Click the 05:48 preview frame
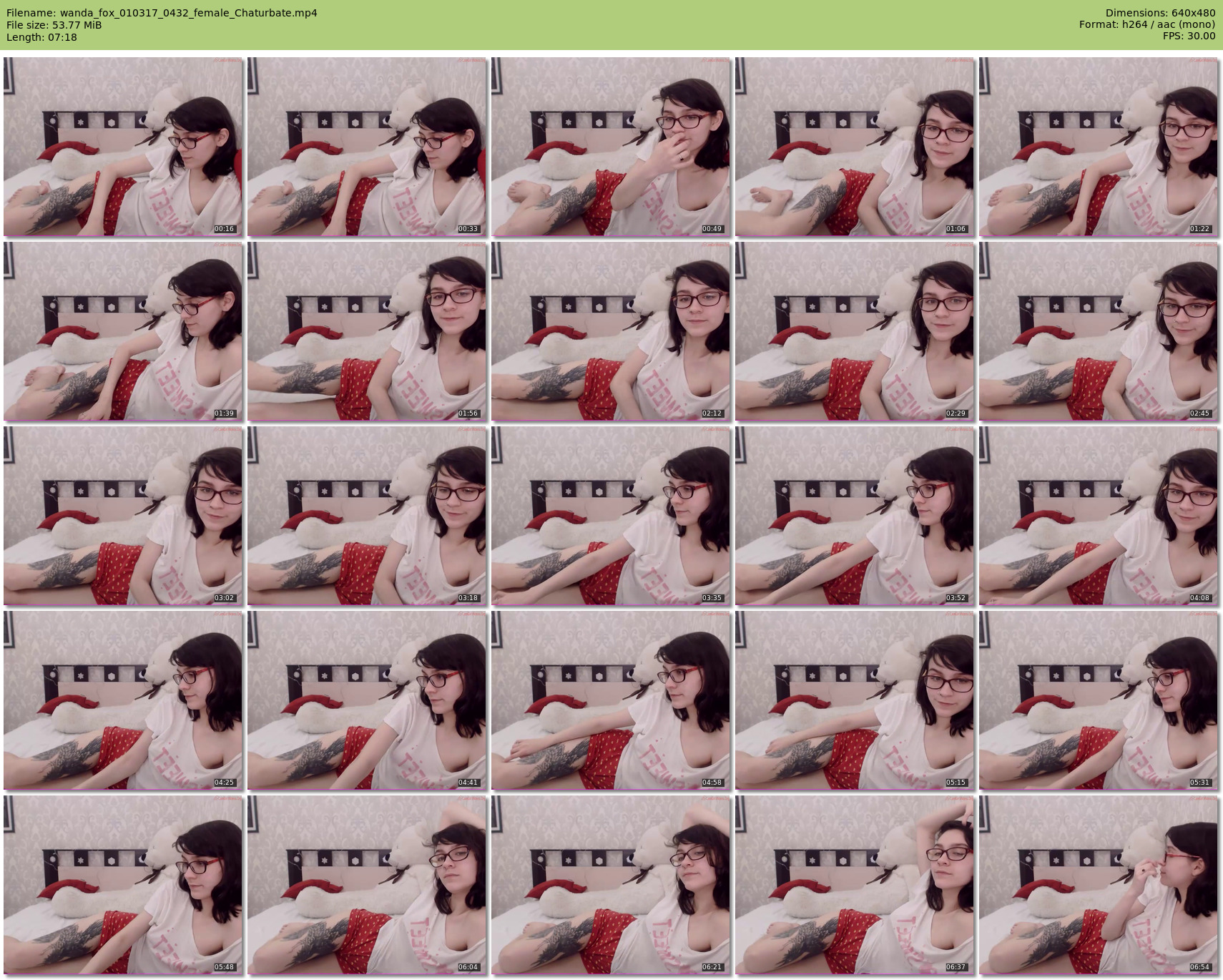Screen dimensions: 1223x980 point(123,885)
